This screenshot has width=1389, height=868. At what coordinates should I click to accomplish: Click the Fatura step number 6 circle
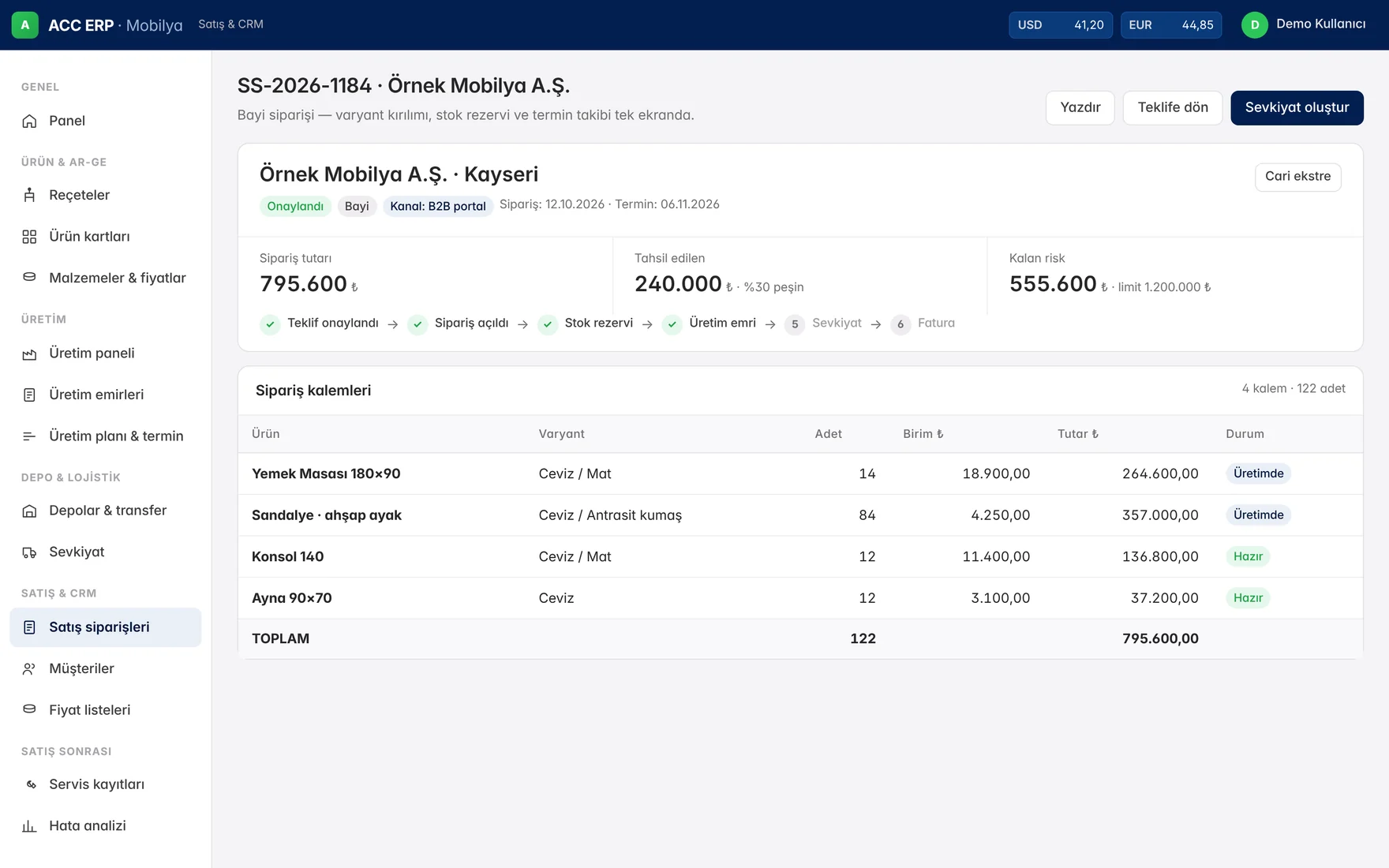[x=900, y=324]
